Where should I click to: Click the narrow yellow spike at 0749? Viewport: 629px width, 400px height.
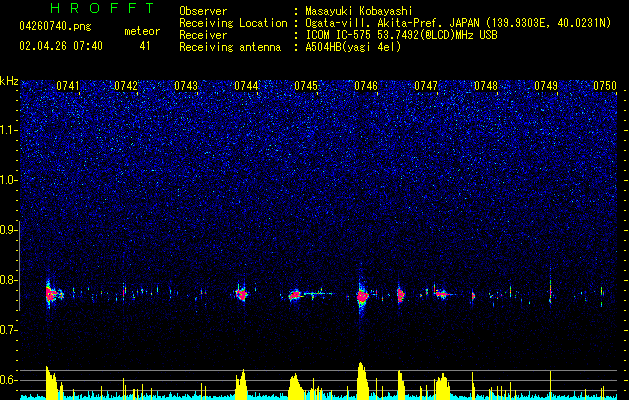tap(550, 383)
